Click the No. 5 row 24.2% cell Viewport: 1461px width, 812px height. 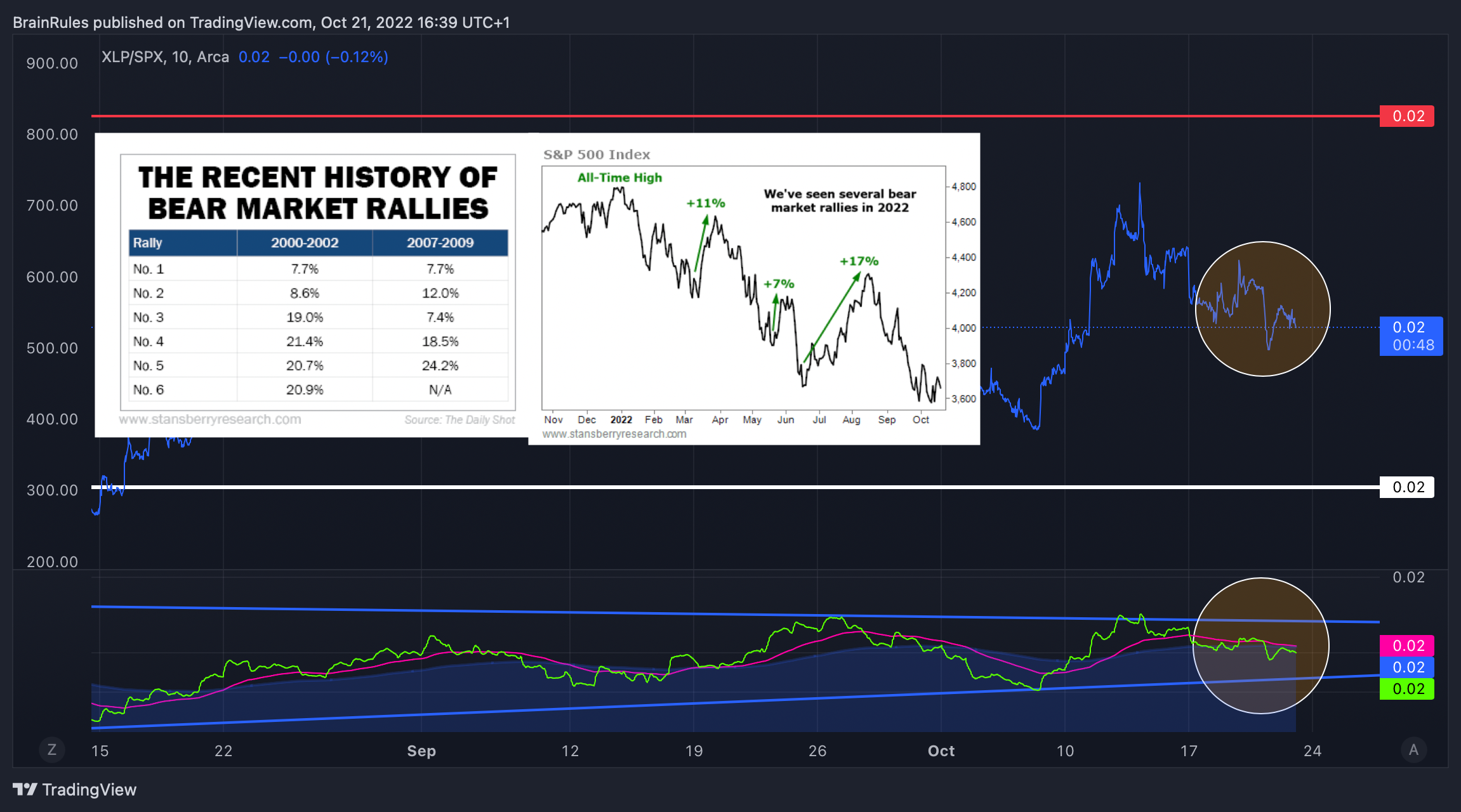tap(440, 365)
